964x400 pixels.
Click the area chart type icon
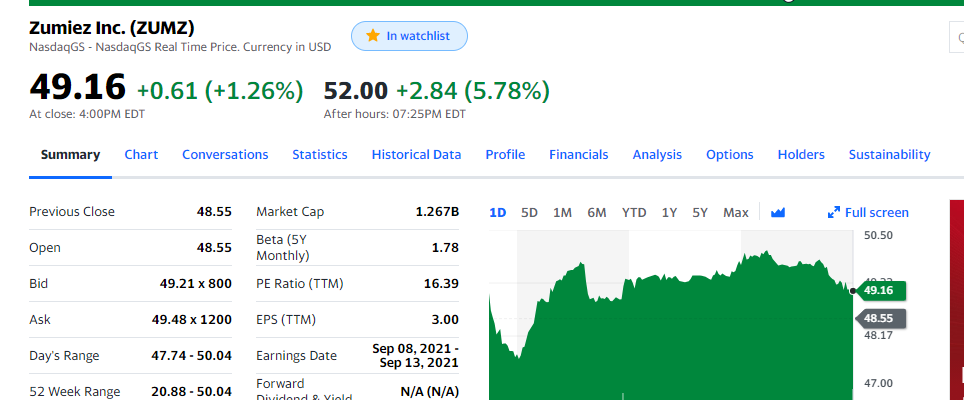[778, 212]
